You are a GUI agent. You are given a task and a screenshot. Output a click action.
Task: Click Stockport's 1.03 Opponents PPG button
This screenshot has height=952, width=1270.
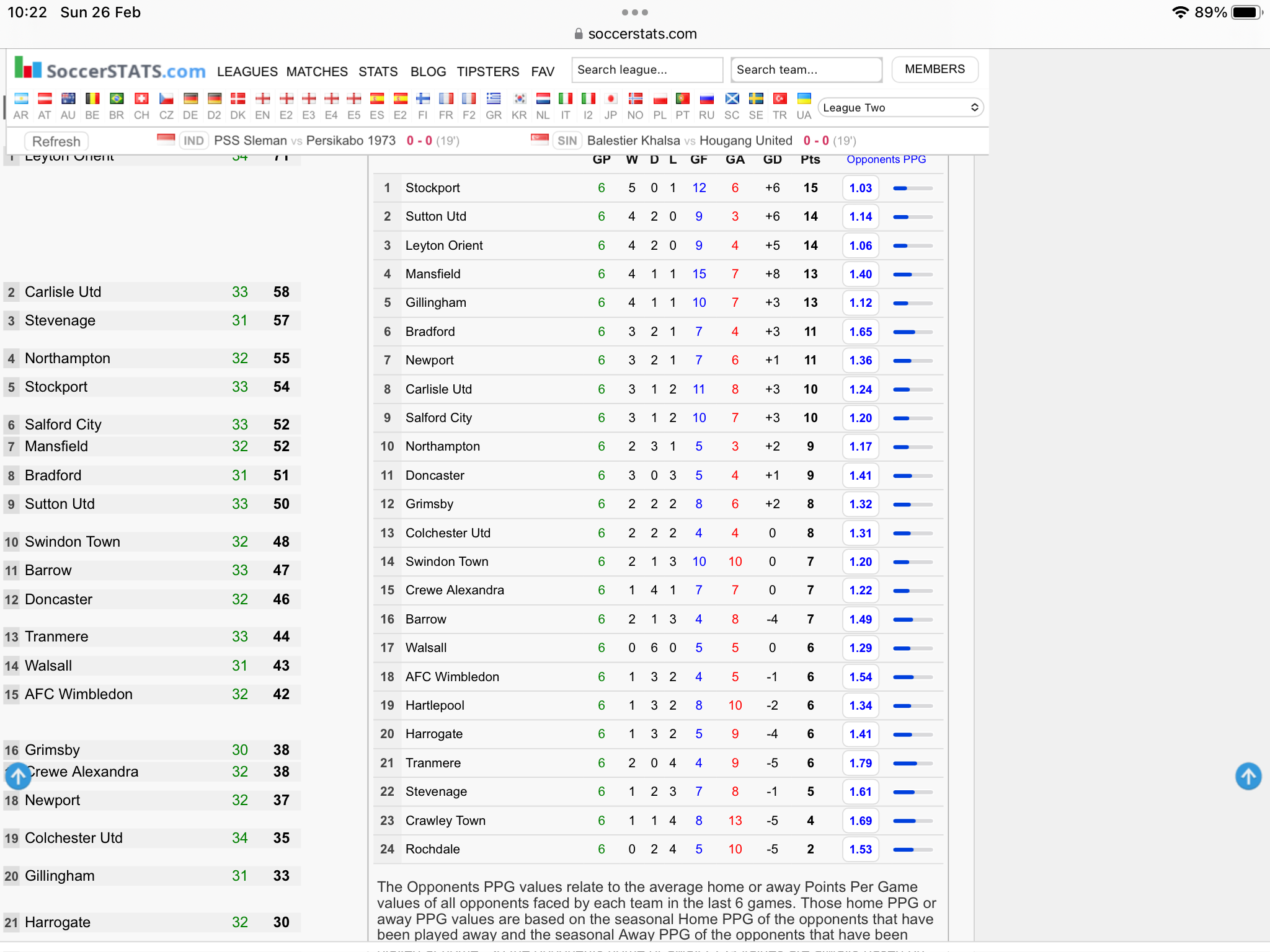point(861,188)
